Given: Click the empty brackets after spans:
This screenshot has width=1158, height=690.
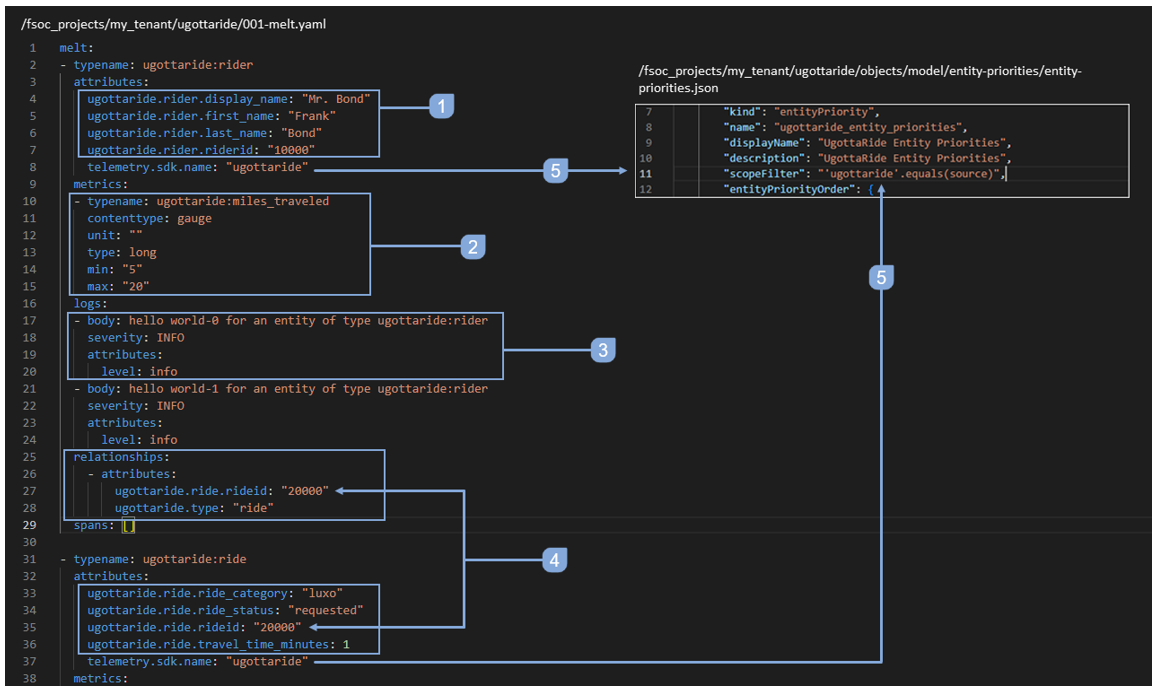Looking at the screenshot, I should (x=128, y=525).
